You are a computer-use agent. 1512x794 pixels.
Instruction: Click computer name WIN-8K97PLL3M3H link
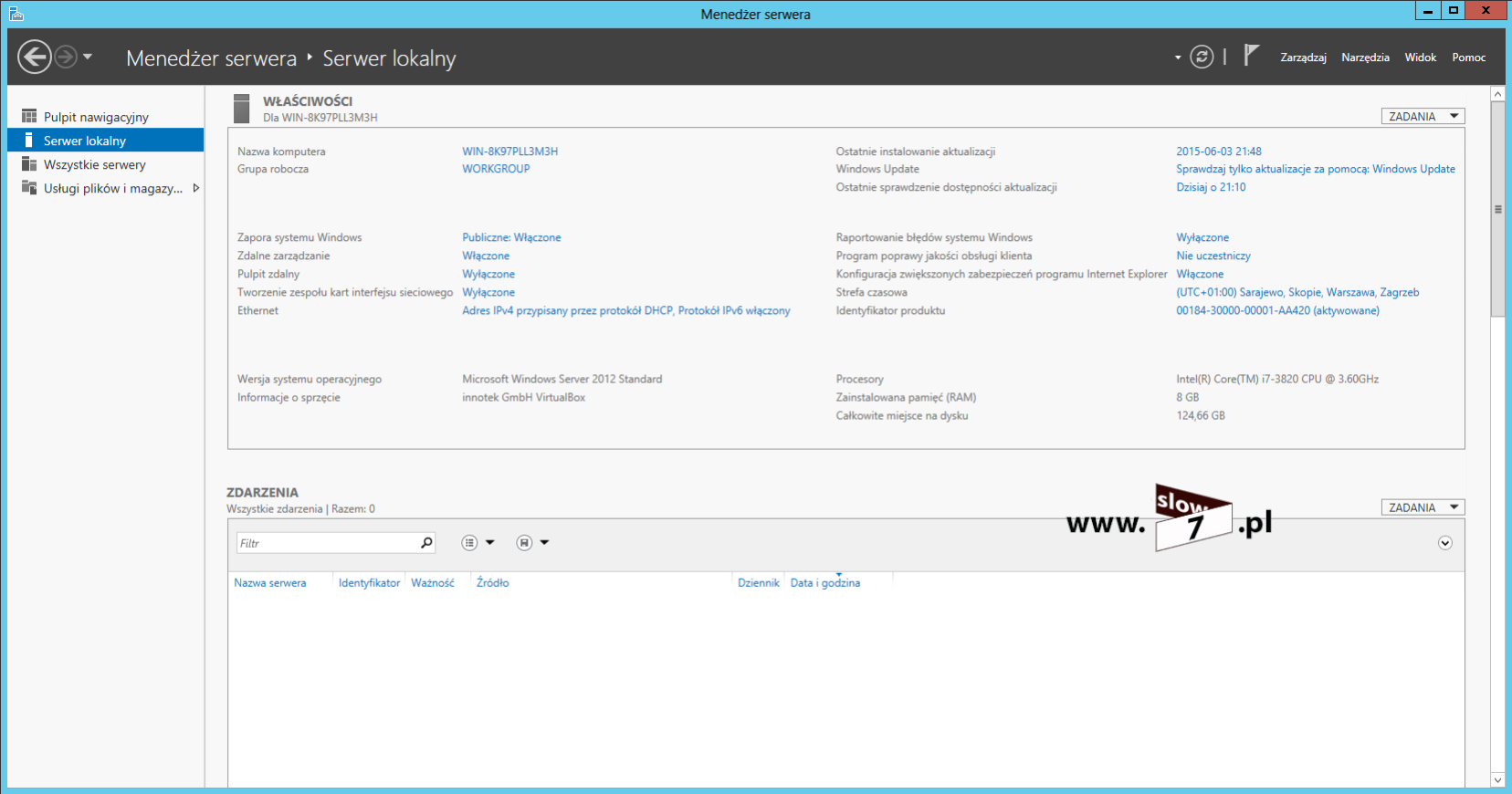click(x=509, y=151)
